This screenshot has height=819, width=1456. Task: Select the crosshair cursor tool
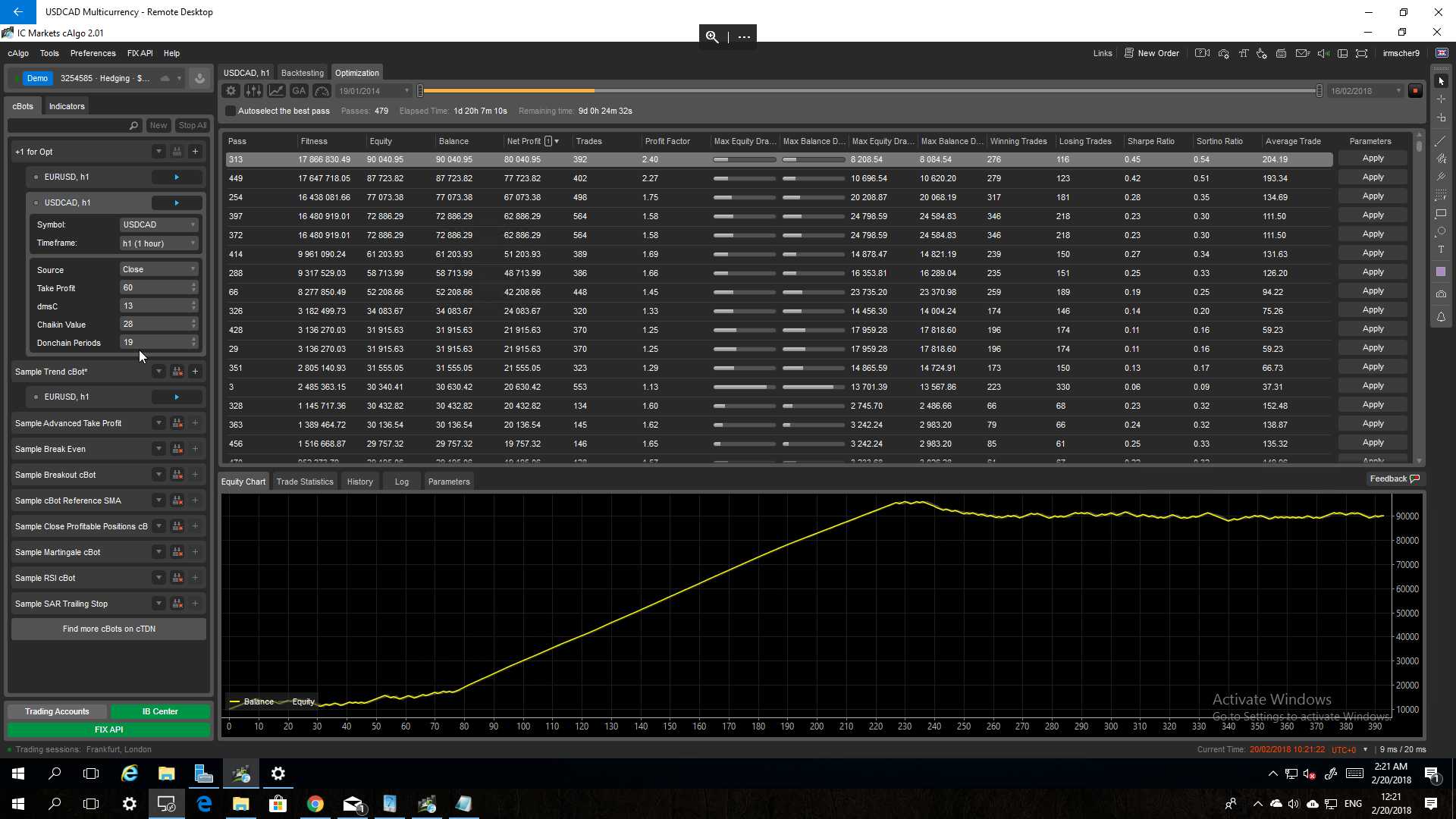pyautogui.click(x=1441, y=99)
